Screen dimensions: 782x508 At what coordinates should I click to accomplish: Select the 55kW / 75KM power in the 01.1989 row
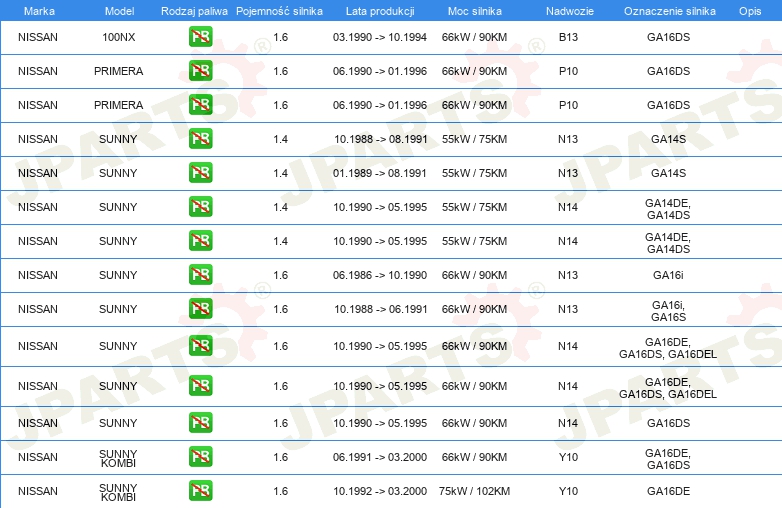coord(474,173)
